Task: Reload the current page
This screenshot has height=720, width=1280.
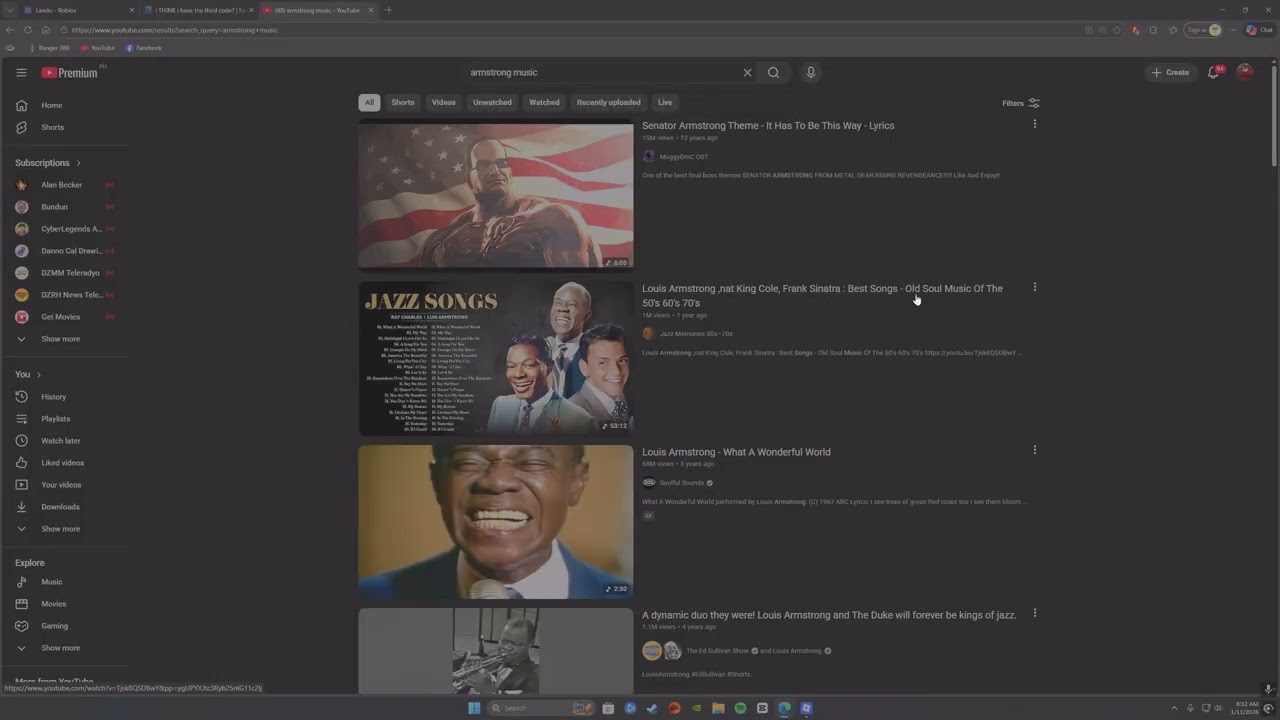Action: pyautogui.click(x=28, y=30)
